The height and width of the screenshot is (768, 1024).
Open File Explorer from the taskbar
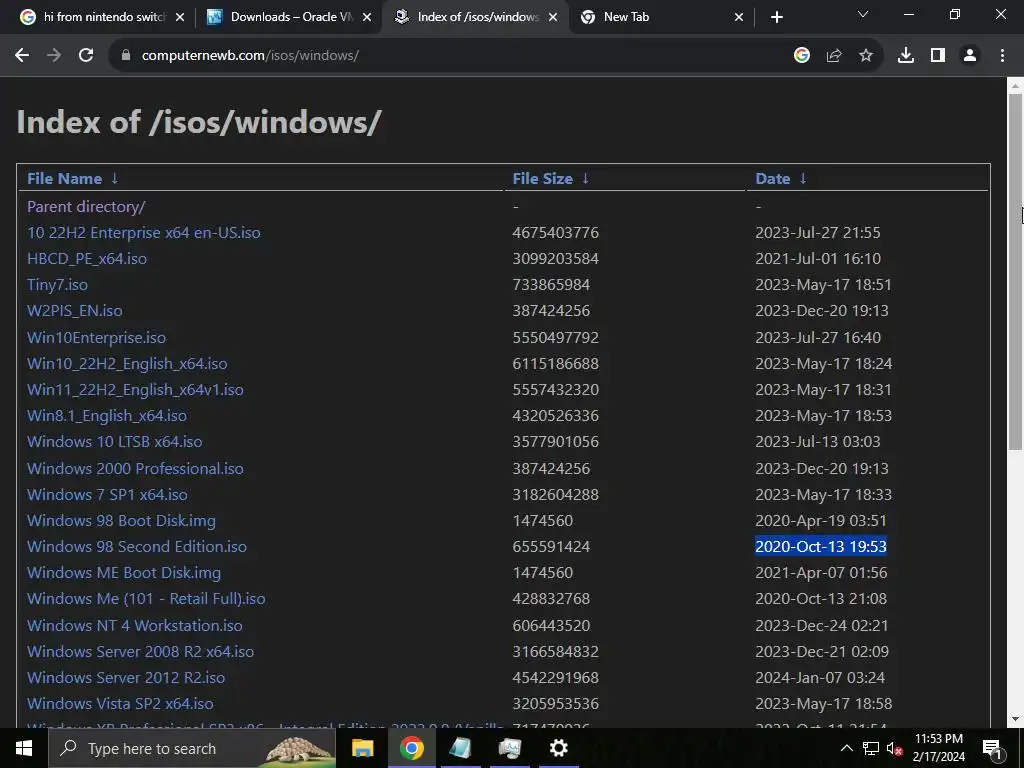[x=362, y=748]
